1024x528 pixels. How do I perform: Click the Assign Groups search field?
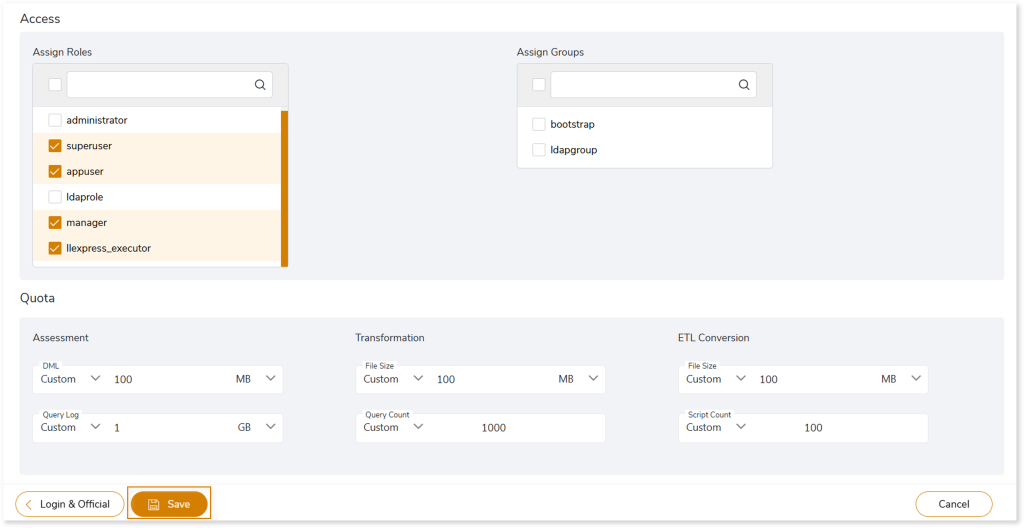coord(654,85)
